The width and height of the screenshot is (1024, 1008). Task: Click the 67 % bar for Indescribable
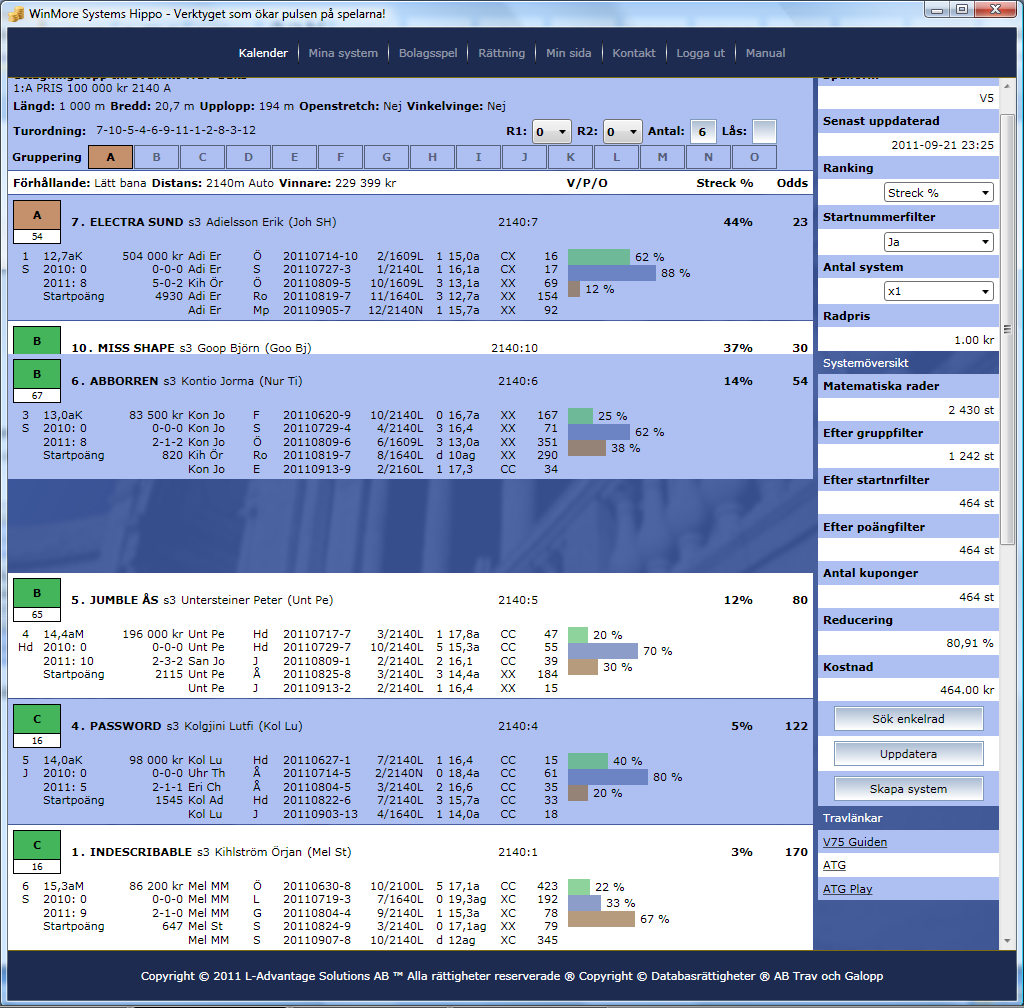coord(601,919)
